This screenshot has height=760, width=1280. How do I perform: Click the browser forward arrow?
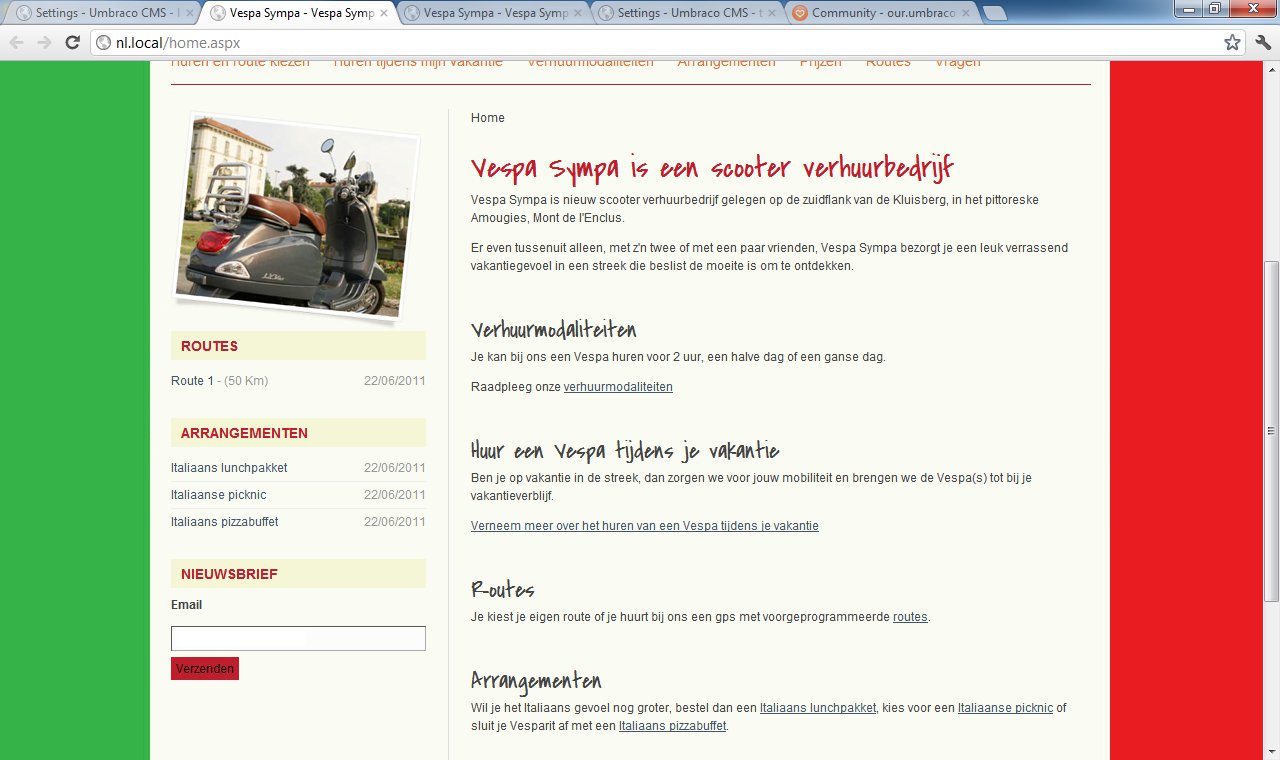tap(44, 43)
